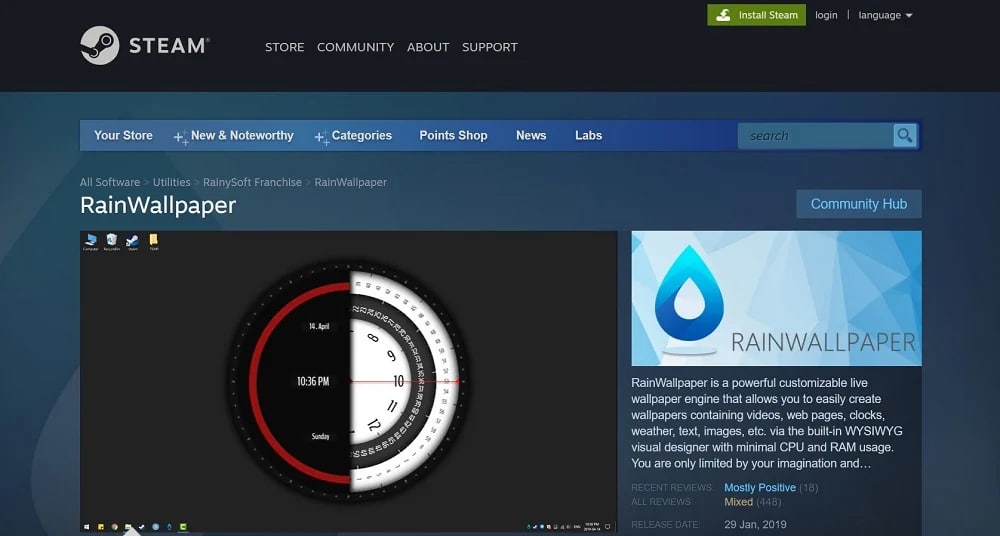
Task: Click the RainWallpaper page title
Action: click(158, 205)
